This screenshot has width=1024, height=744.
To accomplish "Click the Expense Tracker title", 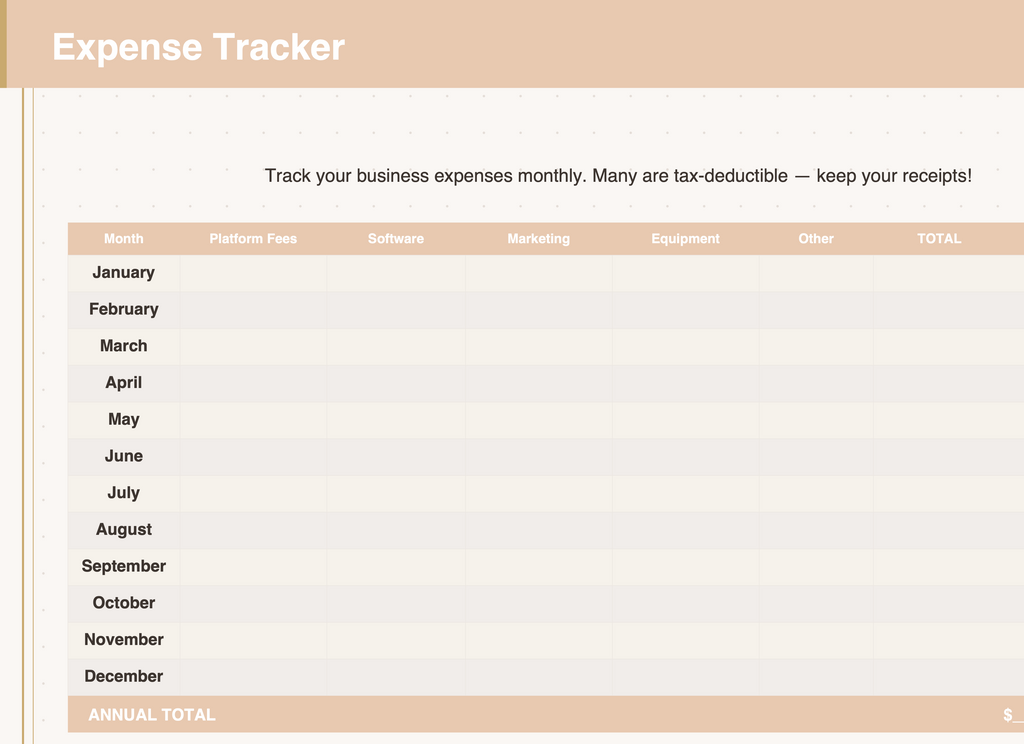I will [x=199, y=47].
